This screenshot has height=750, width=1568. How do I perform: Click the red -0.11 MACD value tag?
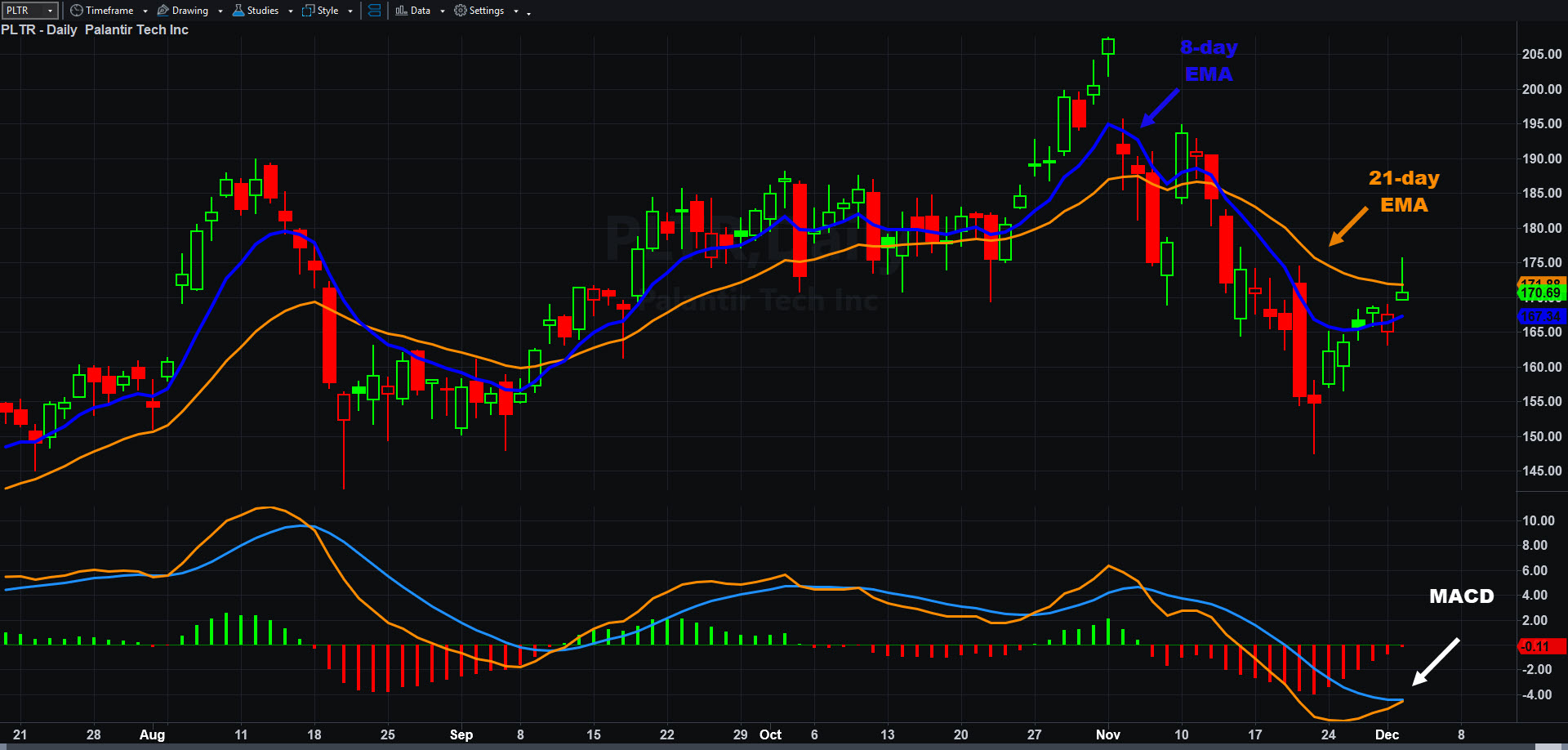click(x=1540, y=646)
